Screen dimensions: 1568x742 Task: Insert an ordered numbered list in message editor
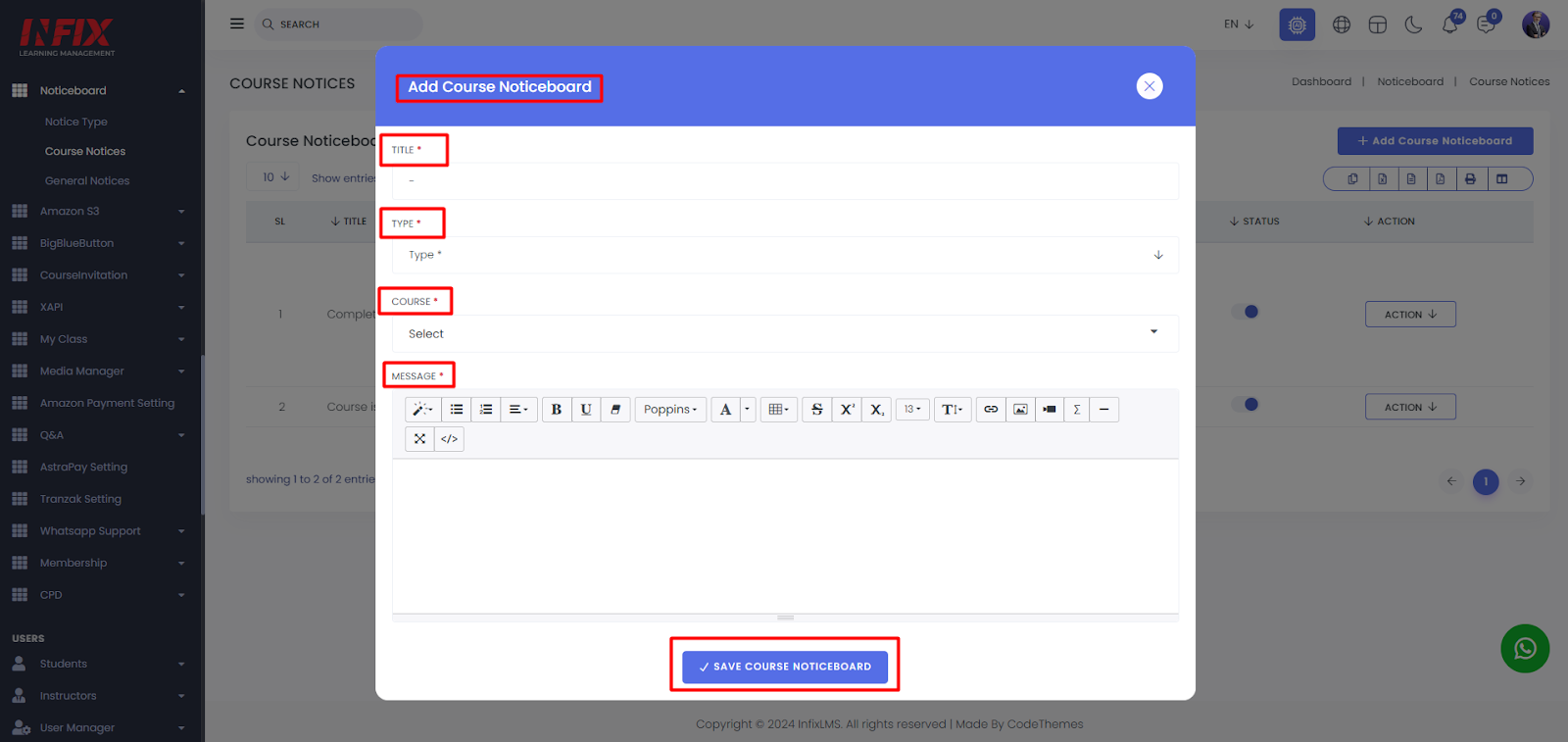pos(486,410)
